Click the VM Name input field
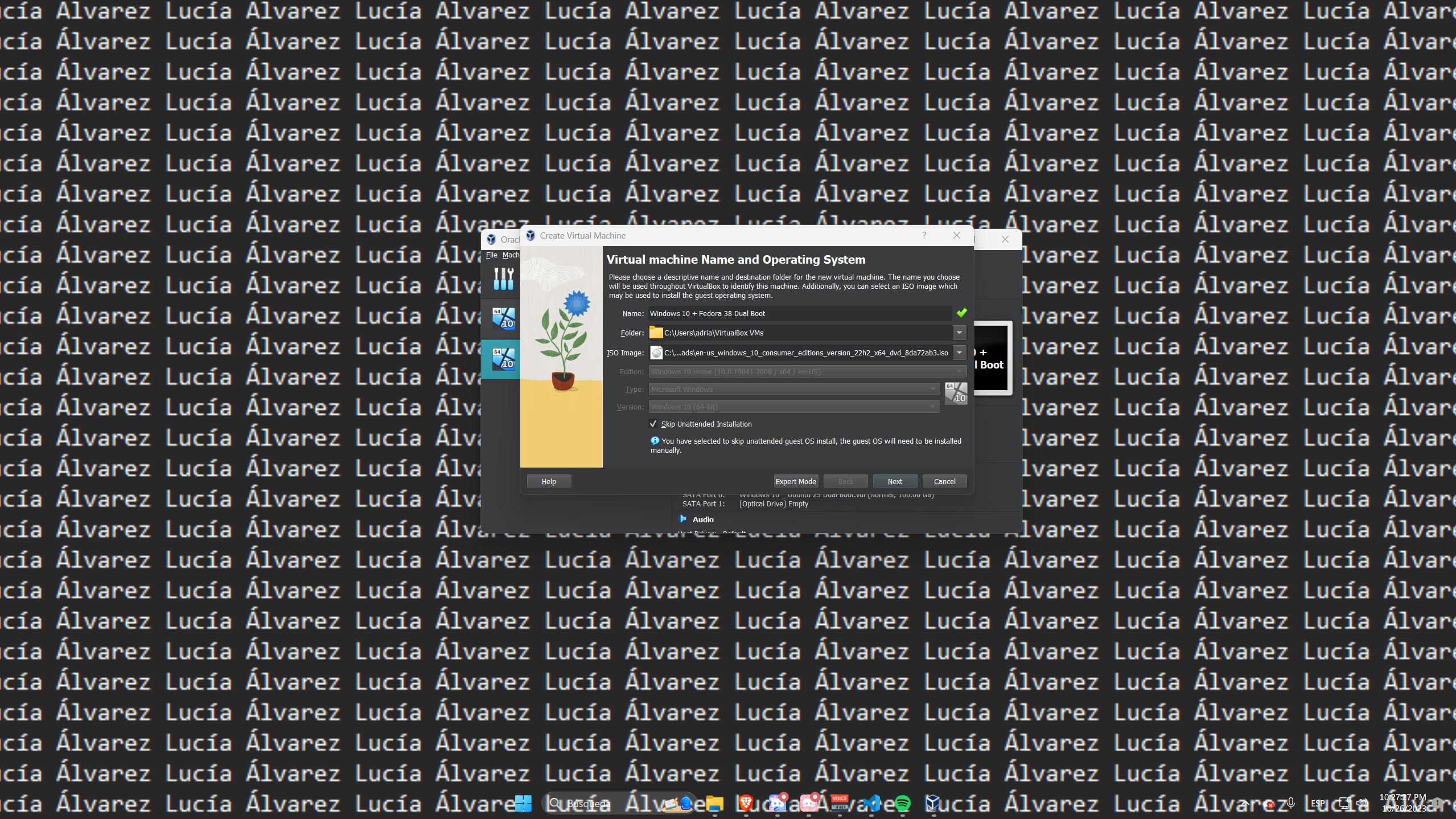This screenshot has height=819, width=1456. 799,313
